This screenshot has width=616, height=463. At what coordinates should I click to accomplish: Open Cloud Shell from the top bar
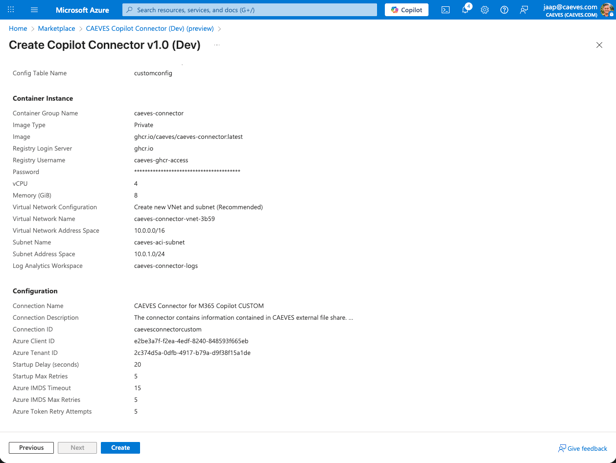pos(445,10)
